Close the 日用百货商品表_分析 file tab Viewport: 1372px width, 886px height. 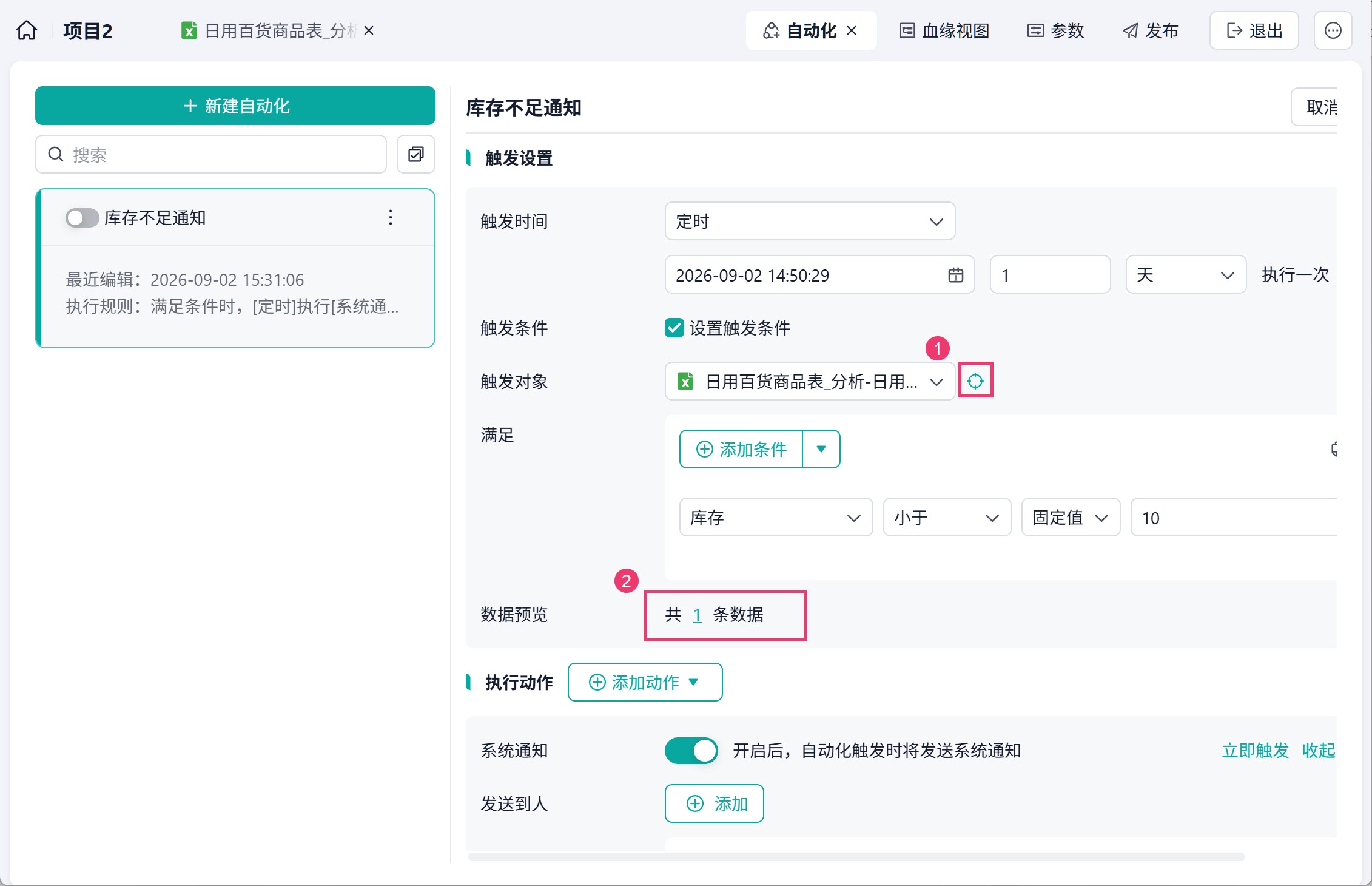tap(369, 30)
